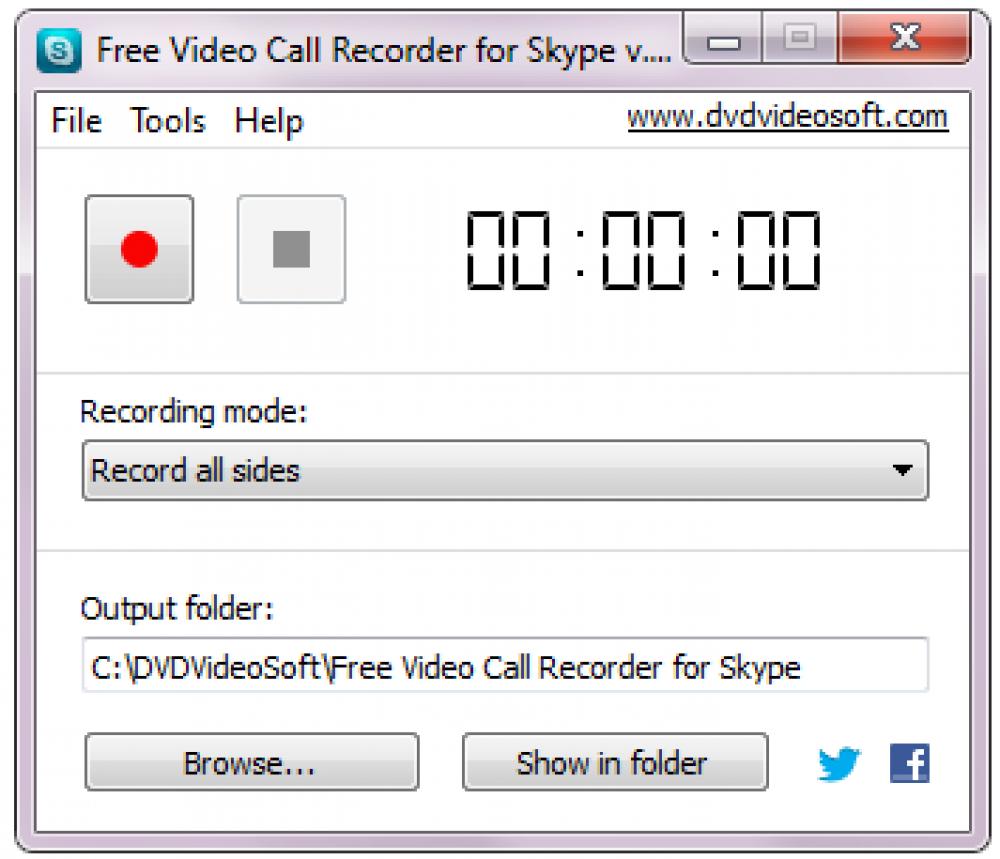Open the Tools menu
The image size is (1000, 859).
click(x=168, y=122)
